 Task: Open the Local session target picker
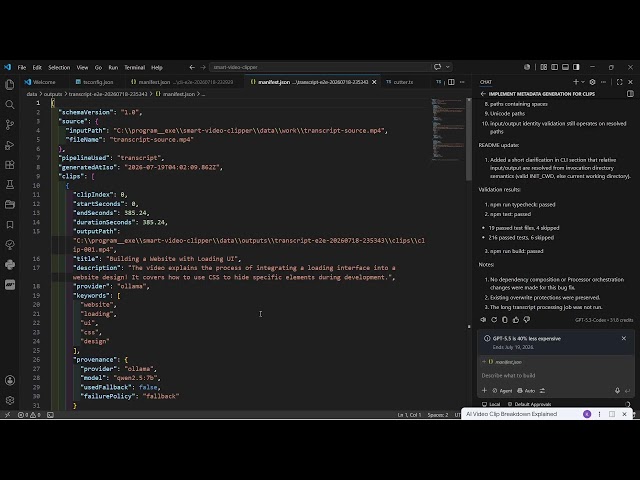click(491, 404)
